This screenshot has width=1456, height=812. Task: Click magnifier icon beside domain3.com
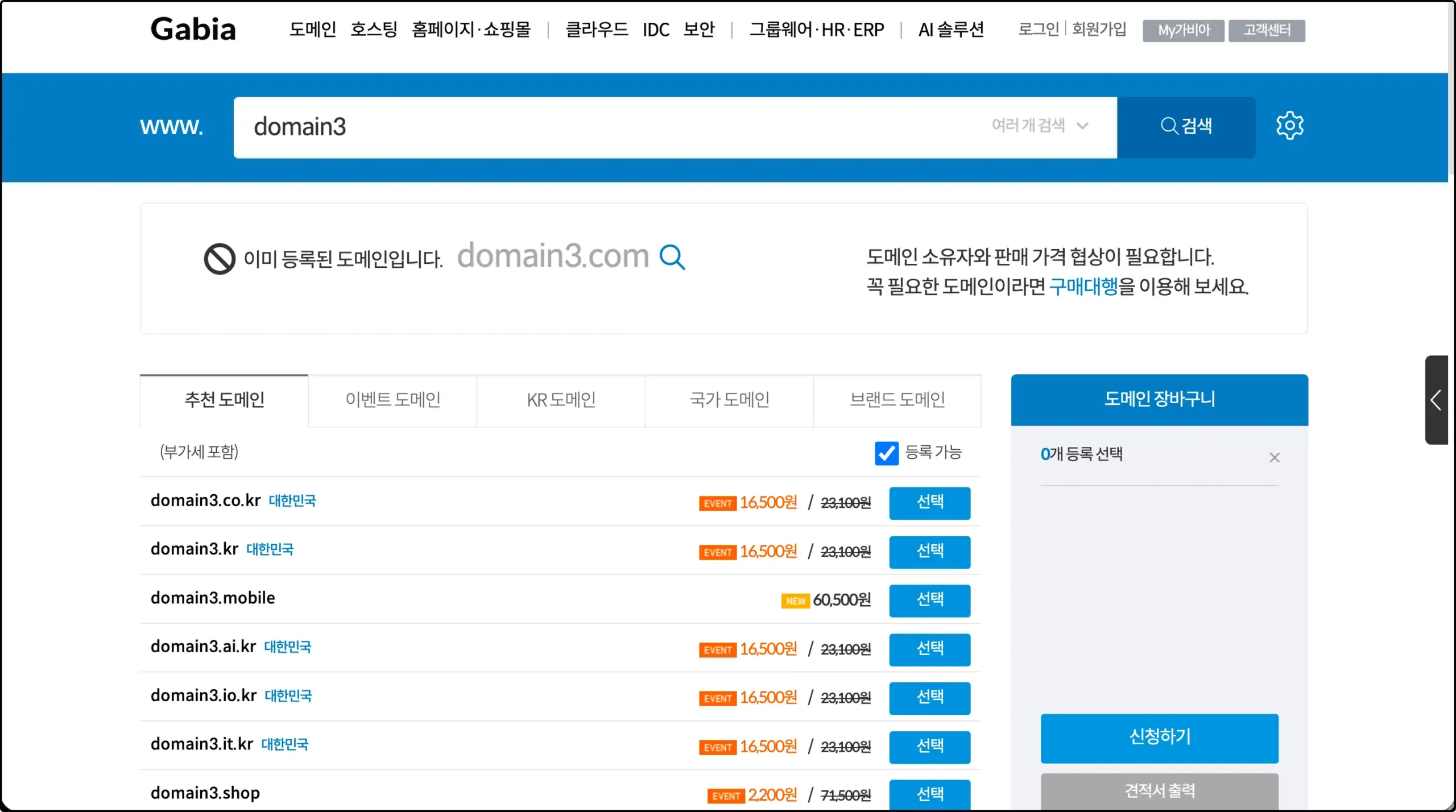click(673, 257)
